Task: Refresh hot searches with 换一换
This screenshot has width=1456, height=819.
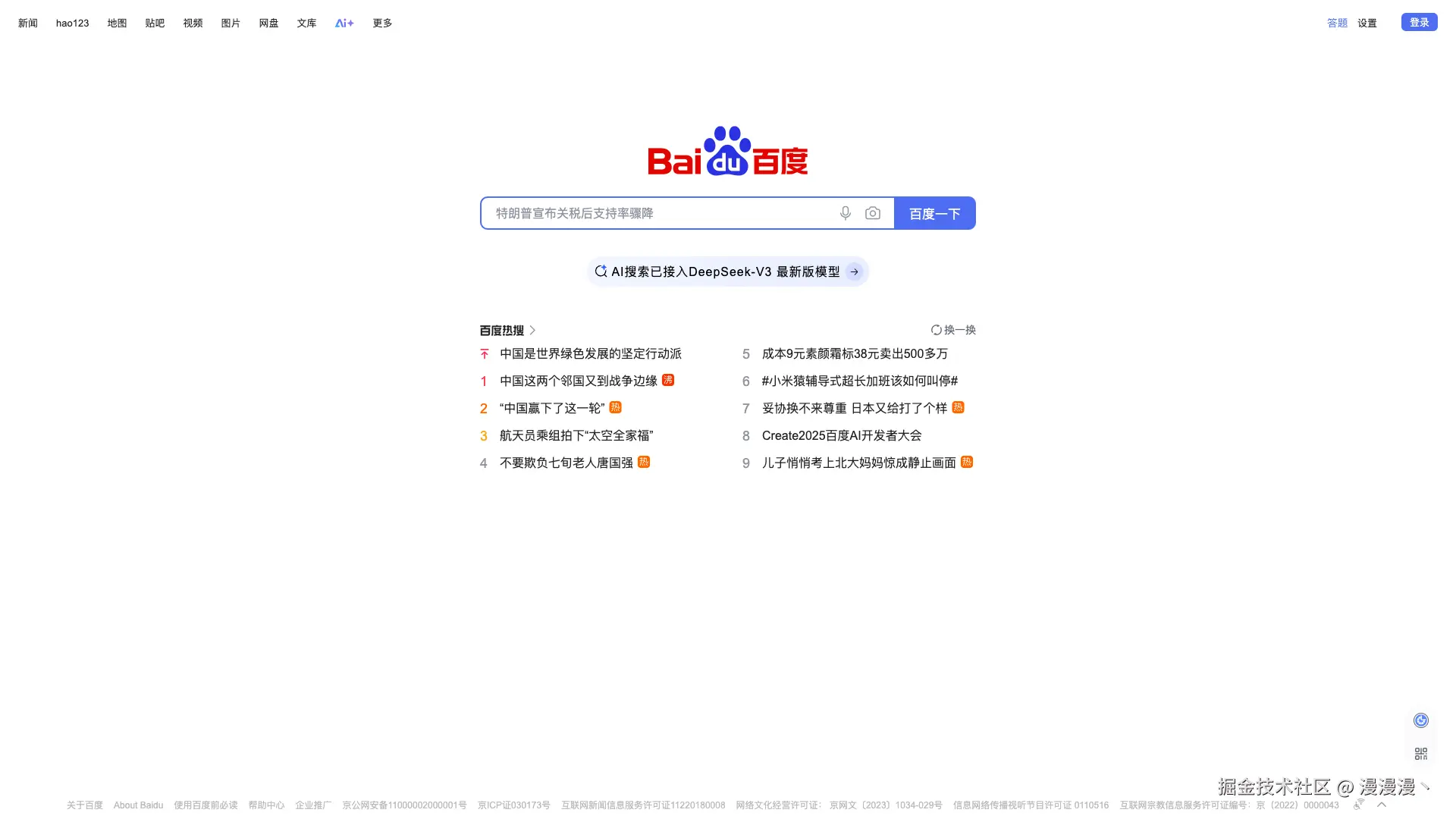Action: click(953, 330)
